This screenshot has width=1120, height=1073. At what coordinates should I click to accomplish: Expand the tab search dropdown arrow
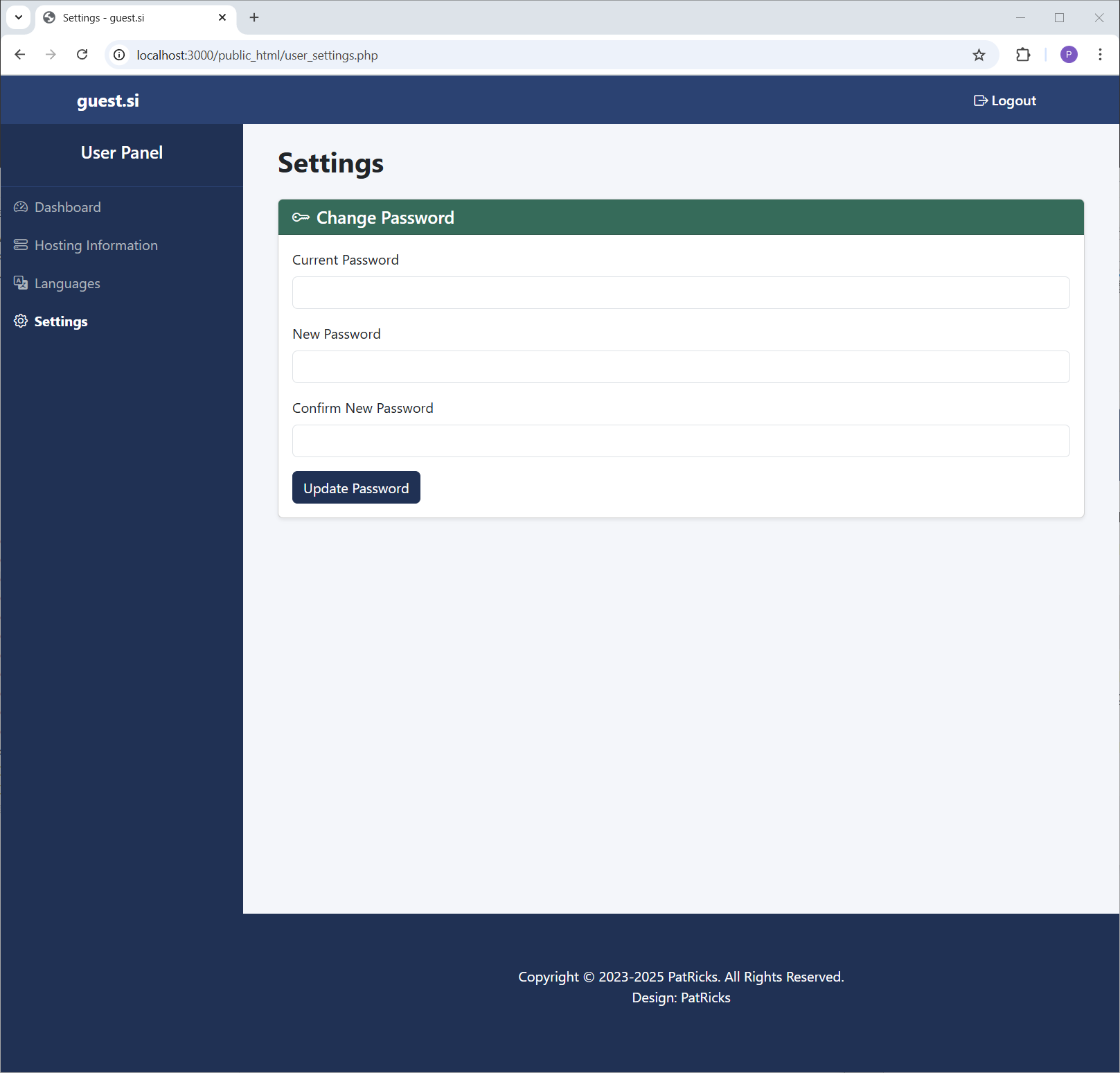(19, 17)
